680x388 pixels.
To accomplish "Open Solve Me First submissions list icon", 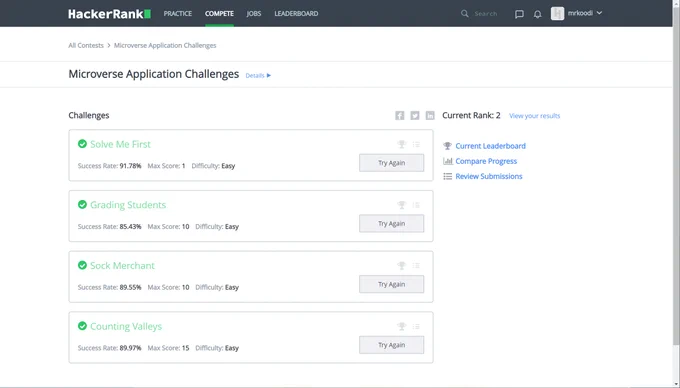I will coord(416,144).
